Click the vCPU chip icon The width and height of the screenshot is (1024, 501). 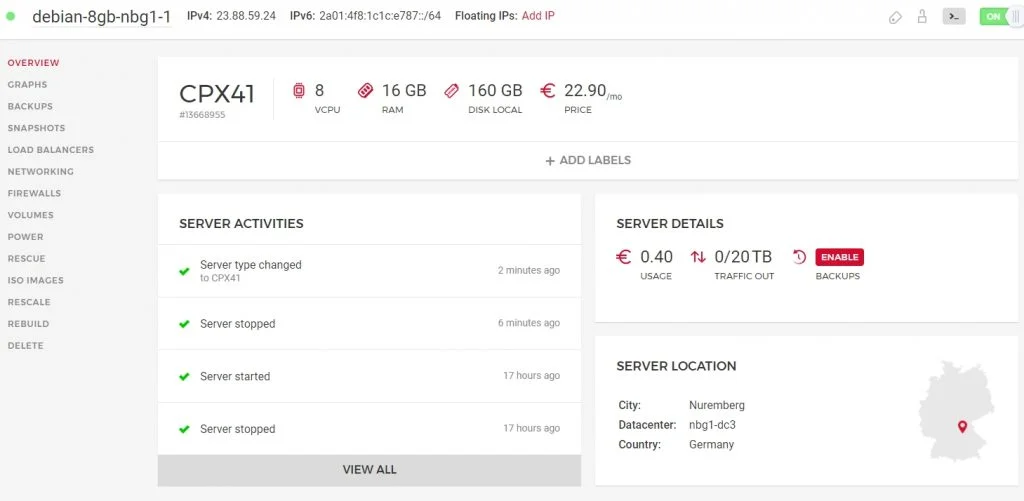pyautogui.click(x=298, y=91)
